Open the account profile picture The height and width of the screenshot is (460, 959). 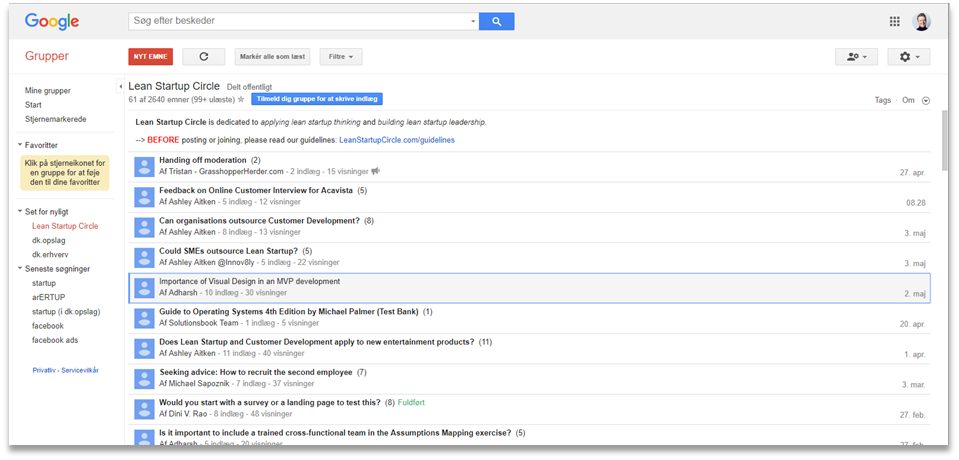tap(921, 21)
